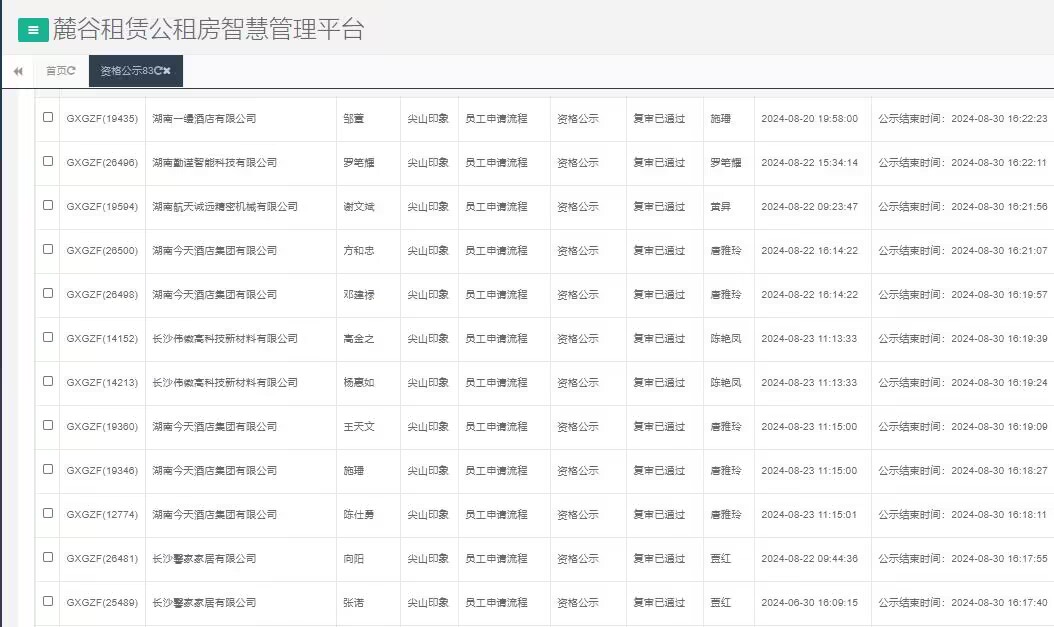Switch to the 首页 tab
This screenshot has height=627, width=1054.
pyautogui.click(x=55, y=71)
